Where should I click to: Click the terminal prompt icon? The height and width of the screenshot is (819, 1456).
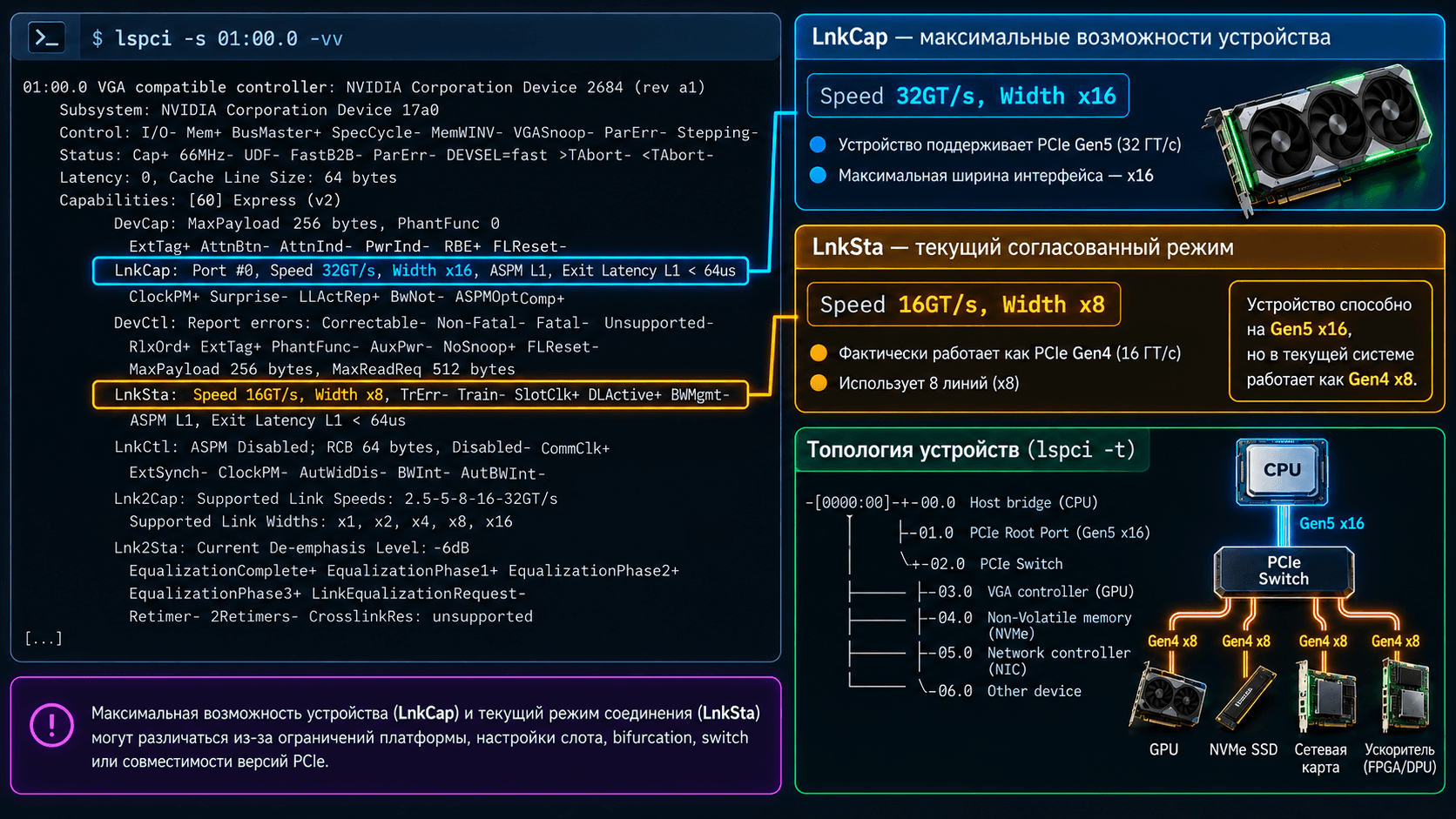46,38
